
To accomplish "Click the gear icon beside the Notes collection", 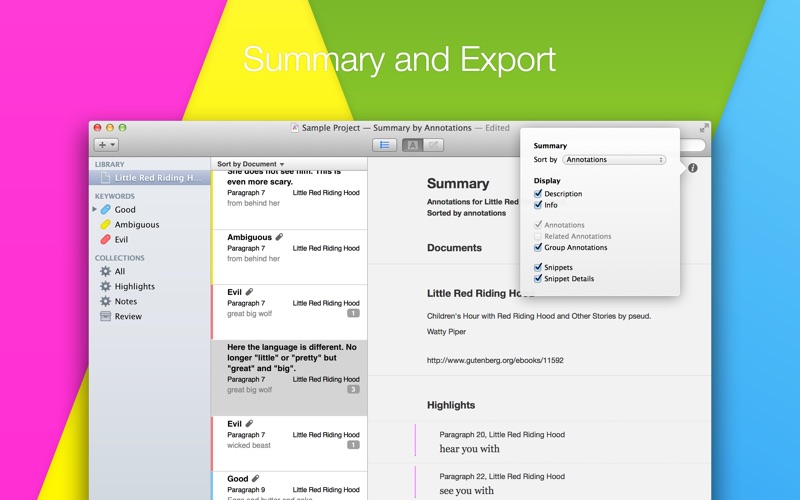I will [105, 301].
